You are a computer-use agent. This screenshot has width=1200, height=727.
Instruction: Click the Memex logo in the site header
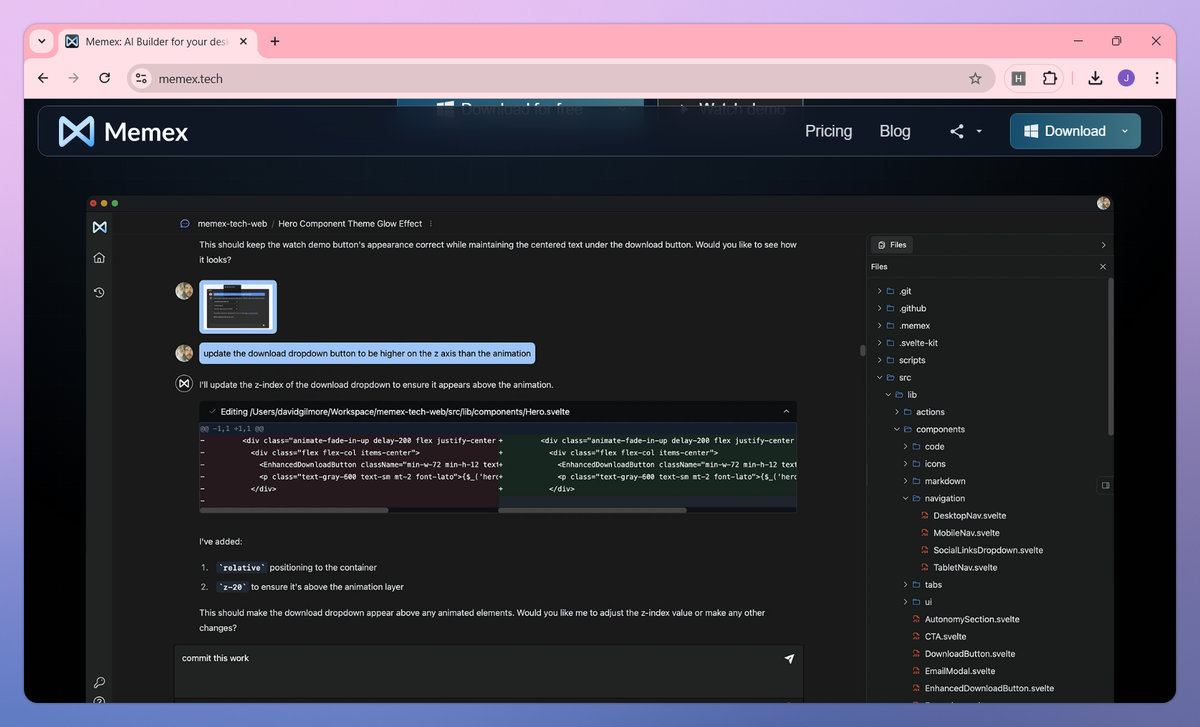tap(123, 131)
